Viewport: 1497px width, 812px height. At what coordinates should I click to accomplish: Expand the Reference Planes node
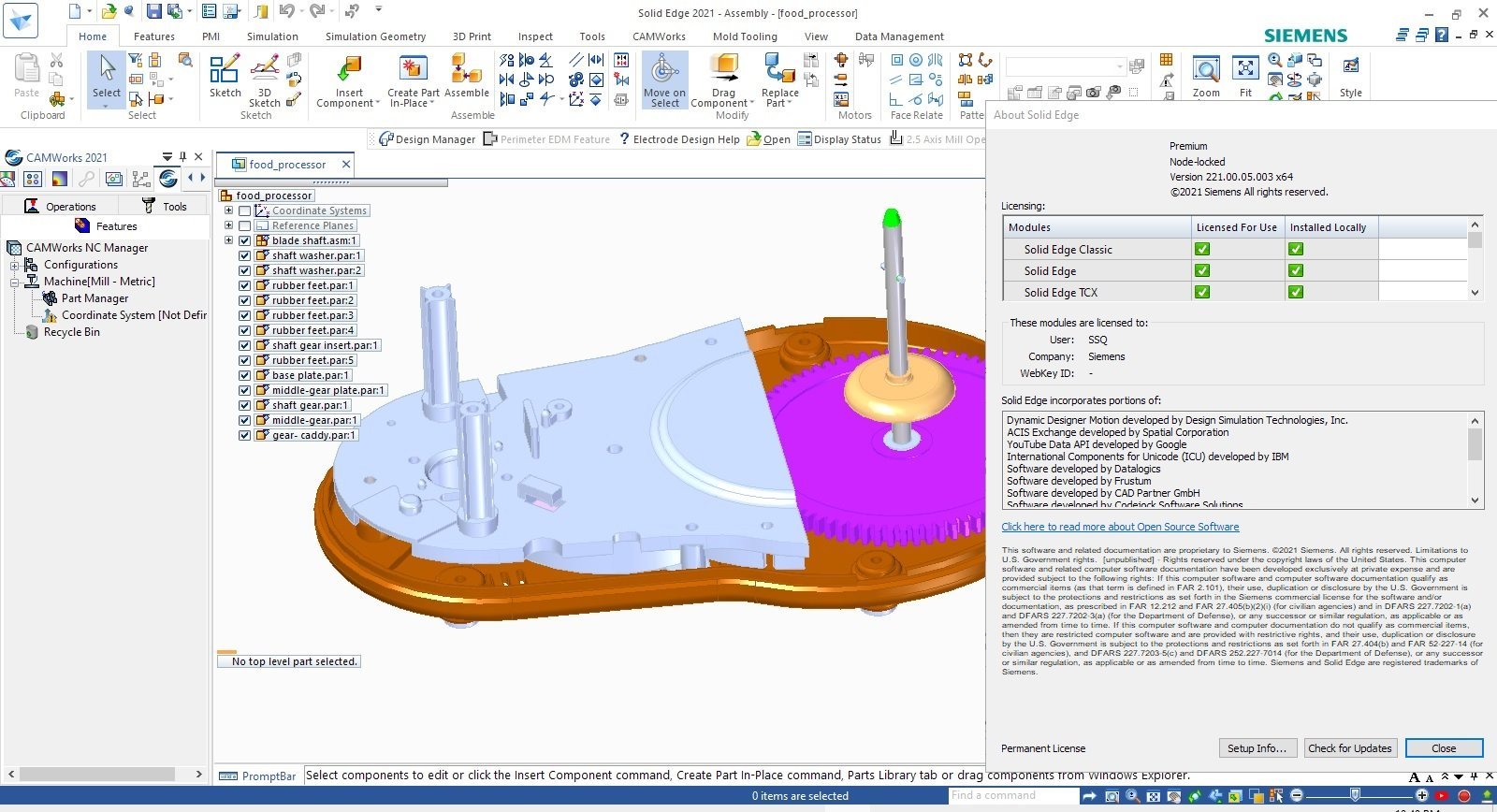coord(228,225)
